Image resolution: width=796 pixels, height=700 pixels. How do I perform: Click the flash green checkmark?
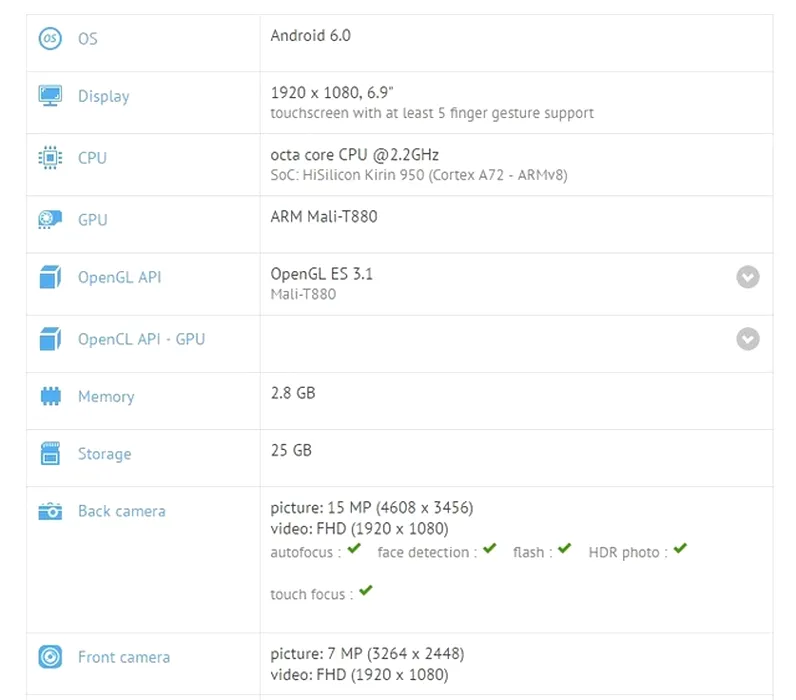click(565, 549)
